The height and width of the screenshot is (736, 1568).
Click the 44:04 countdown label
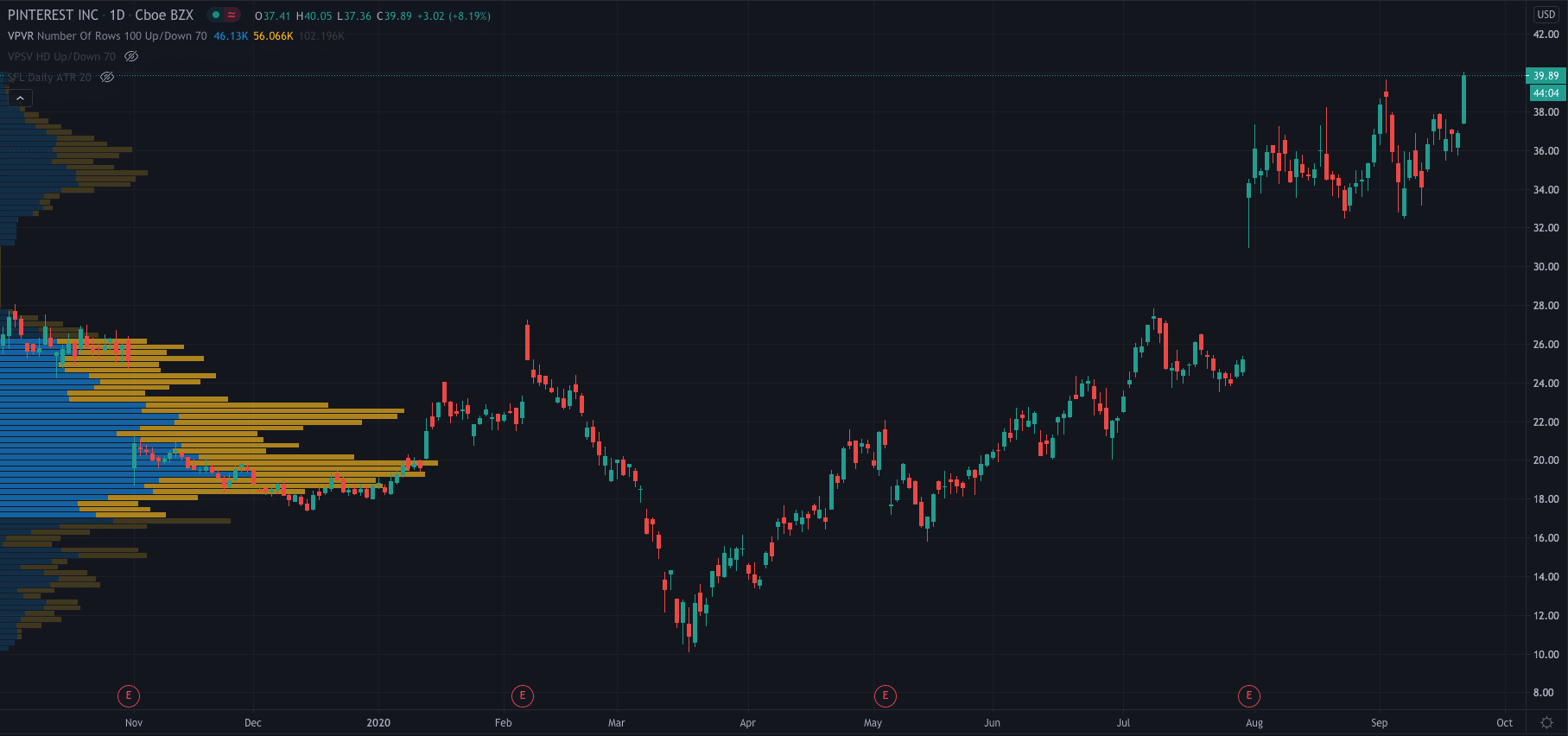pyautogui.click(x=1546, y=92)
